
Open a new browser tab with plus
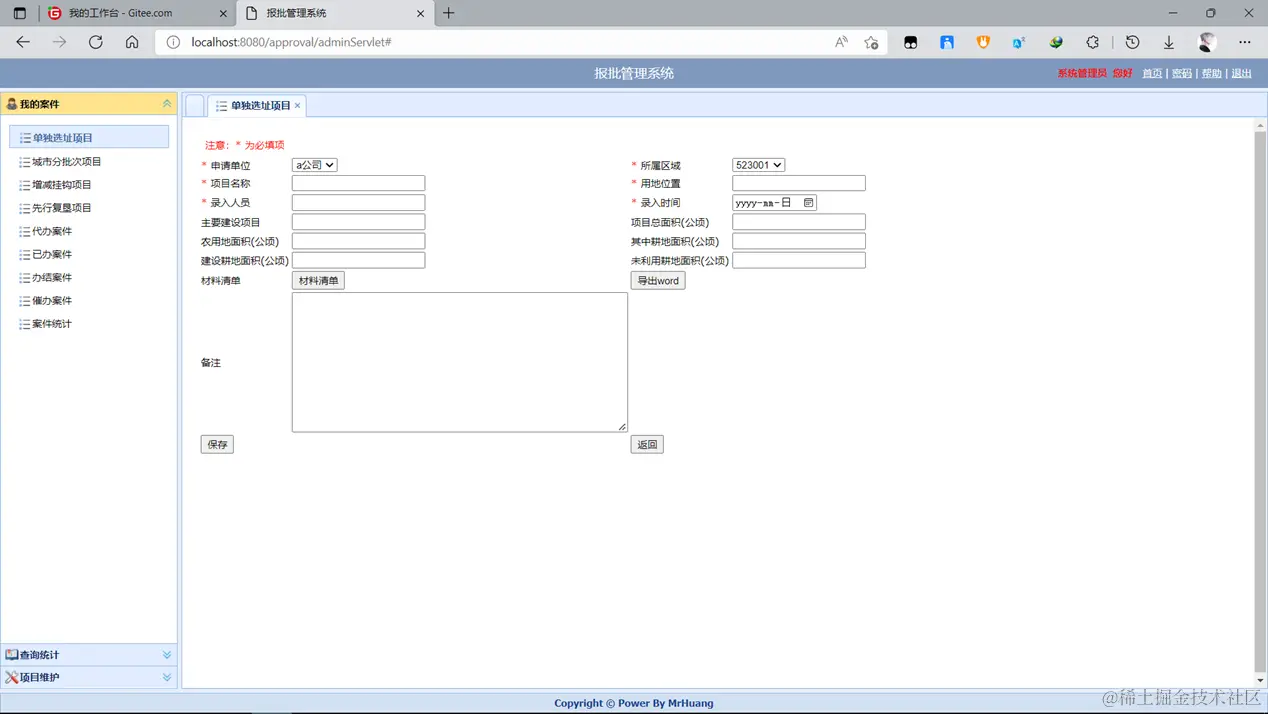448,13
